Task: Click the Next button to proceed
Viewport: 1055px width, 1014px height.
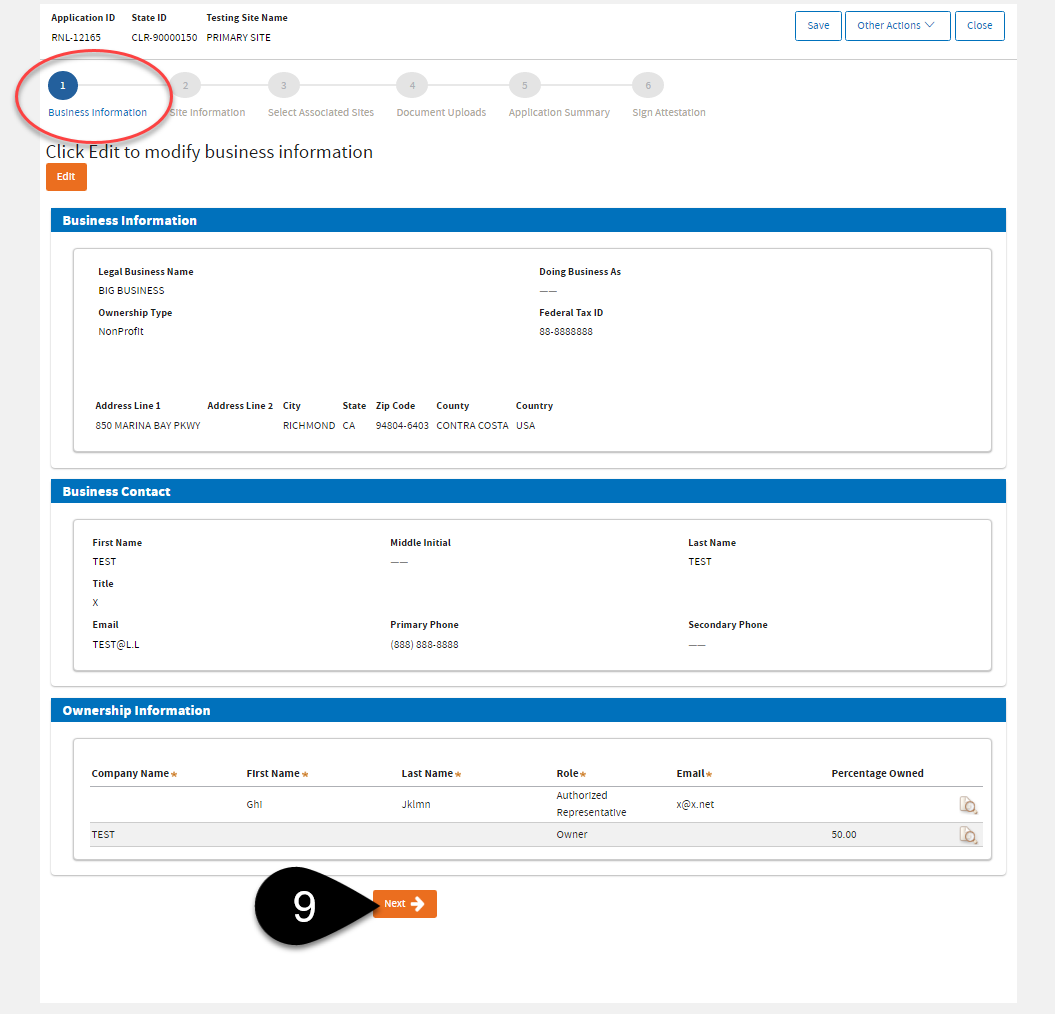Action: [x=404, y=903]
